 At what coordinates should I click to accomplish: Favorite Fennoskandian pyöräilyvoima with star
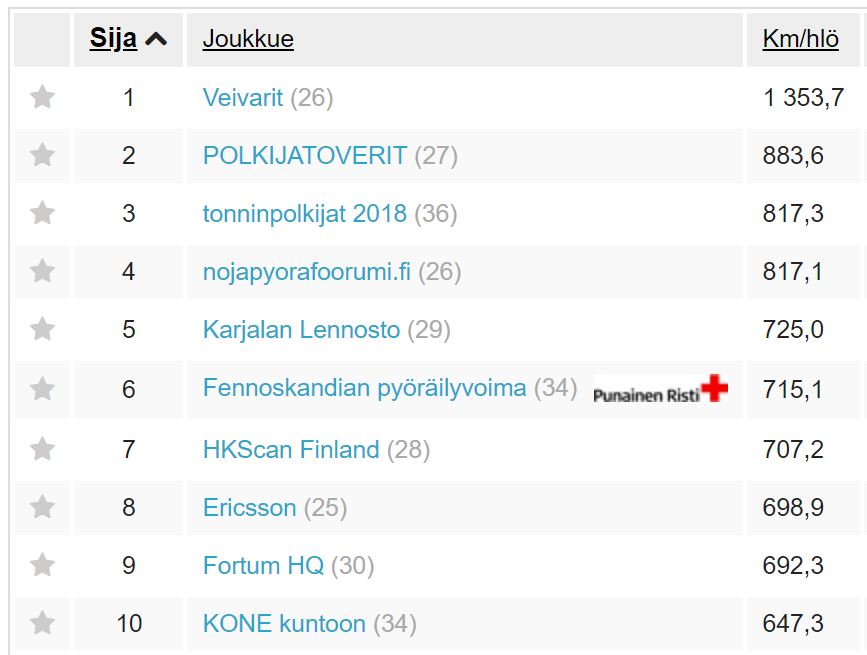(42, 389)
